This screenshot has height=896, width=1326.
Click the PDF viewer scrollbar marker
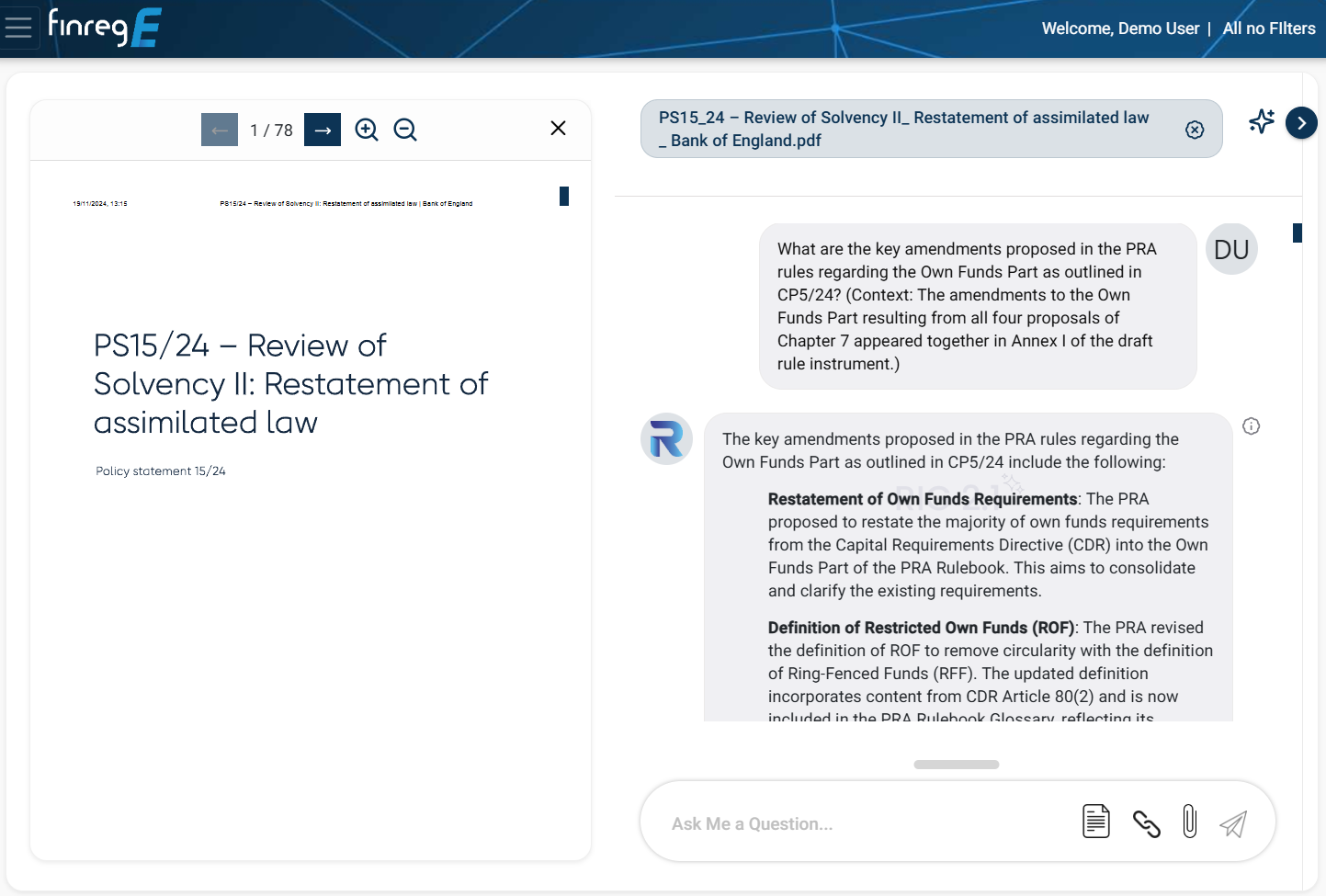click(564, 196)
